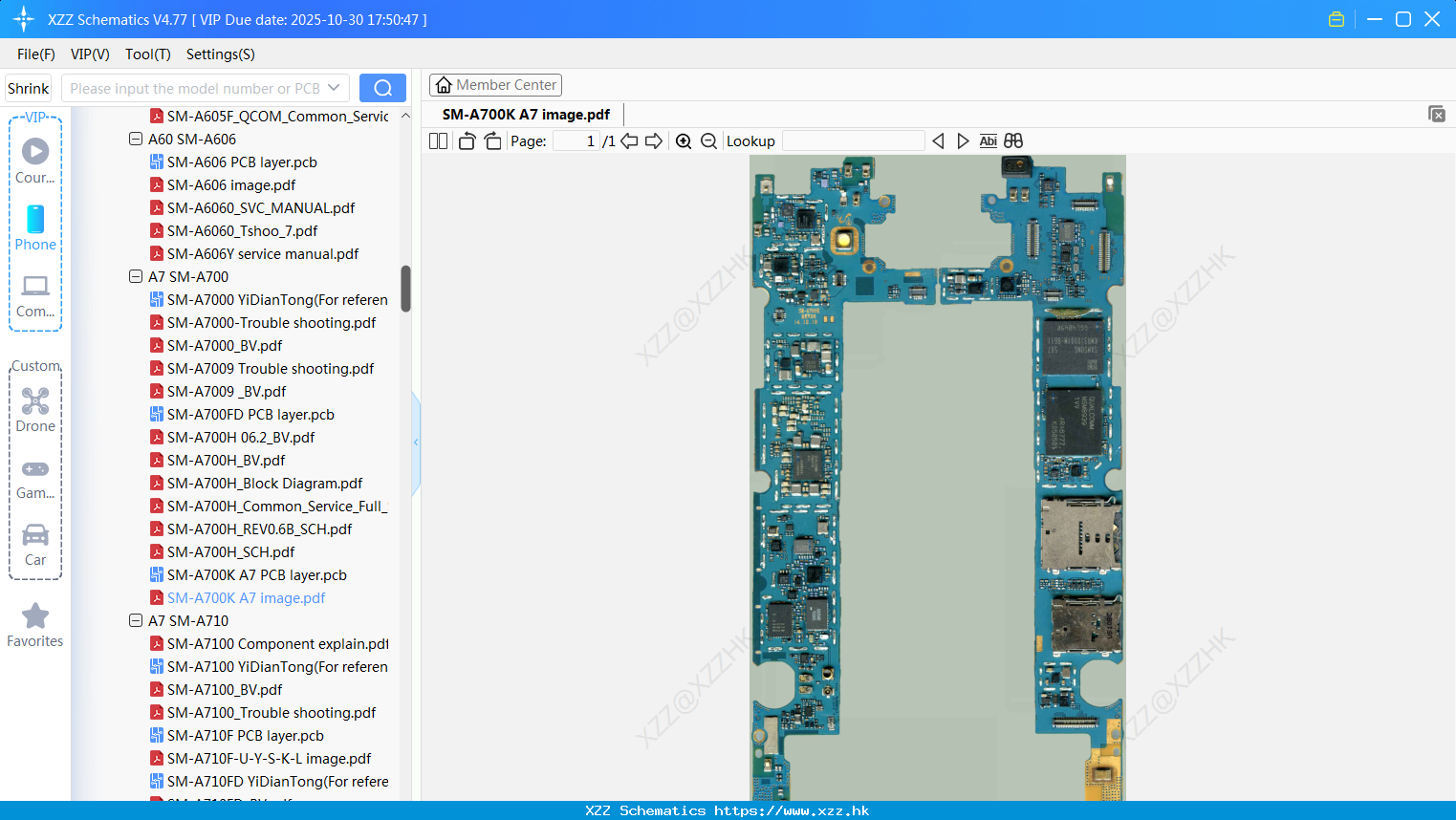Open SM-A7100 Component explain.pdf
The width and height of the screenshot is (1456, 820).
coord(277,644)
